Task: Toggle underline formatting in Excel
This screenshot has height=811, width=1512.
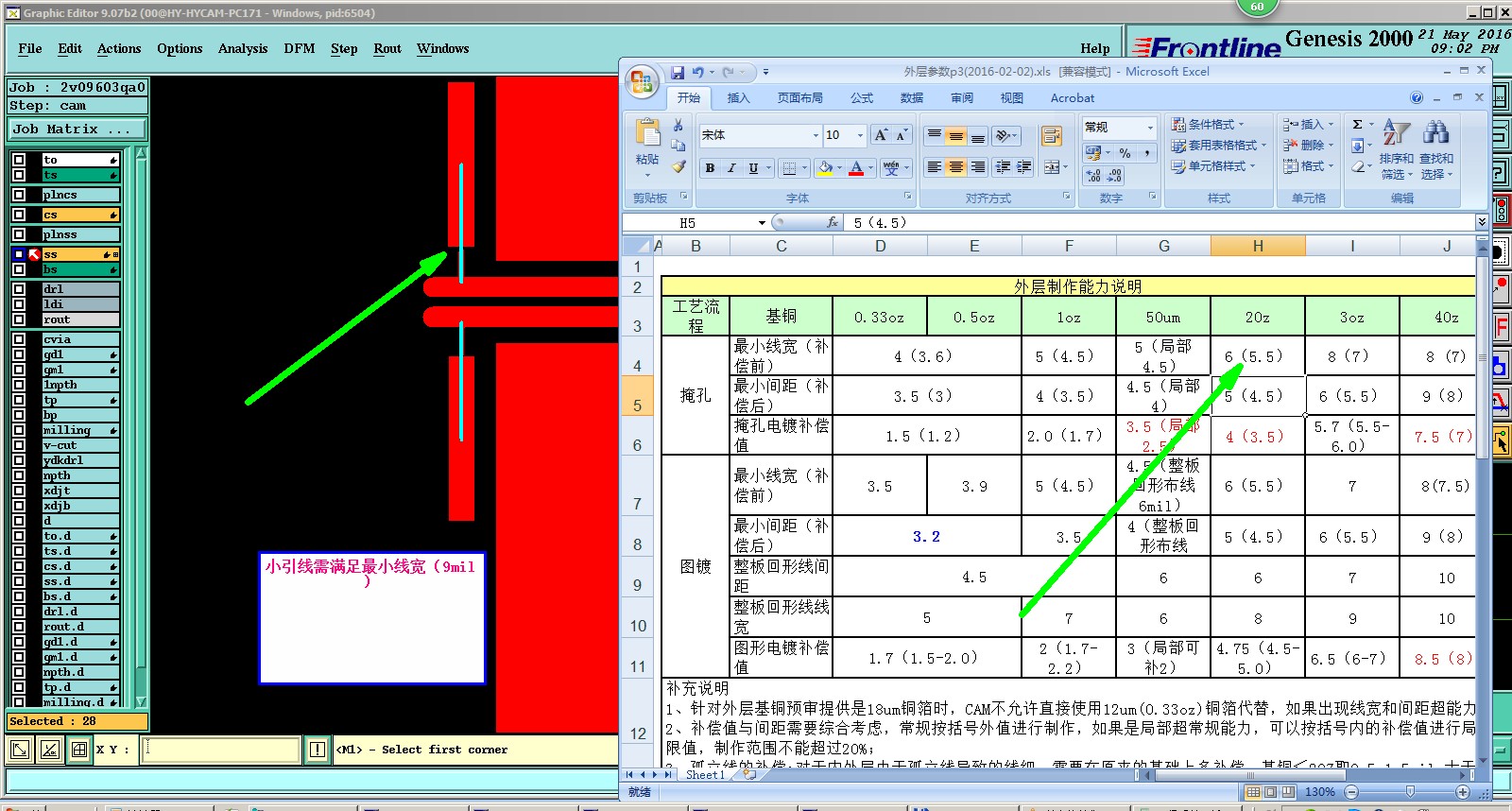Action: click(753, 168)
